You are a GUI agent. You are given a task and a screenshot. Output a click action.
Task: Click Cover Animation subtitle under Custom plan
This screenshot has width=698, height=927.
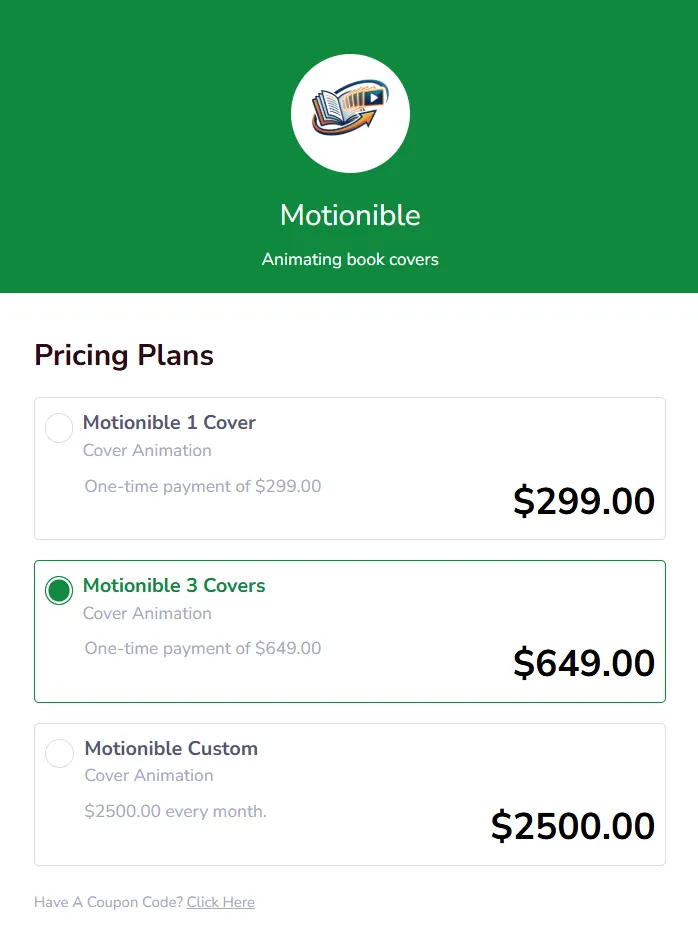point(149,775)
